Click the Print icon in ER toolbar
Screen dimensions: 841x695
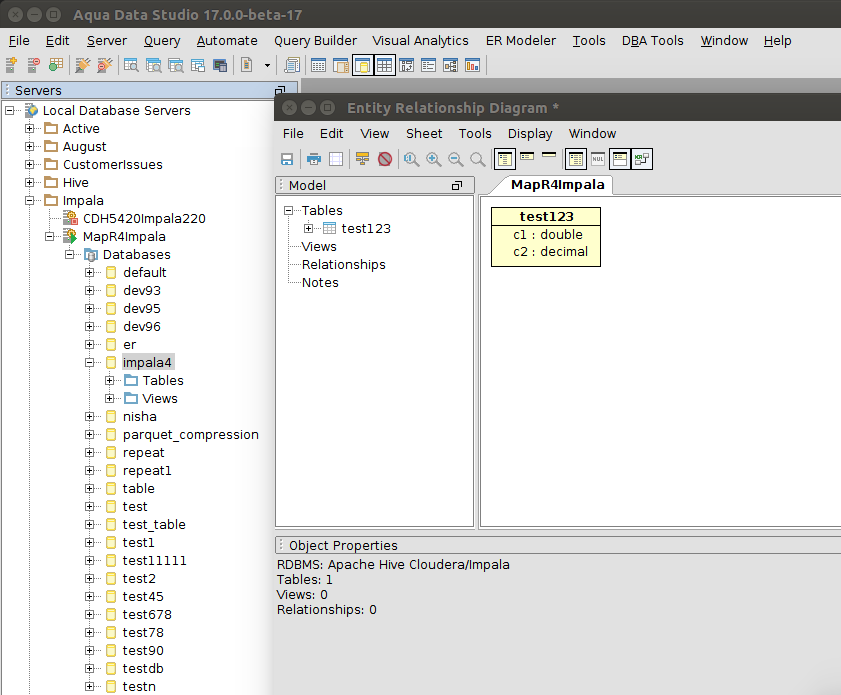pos(314,159)
